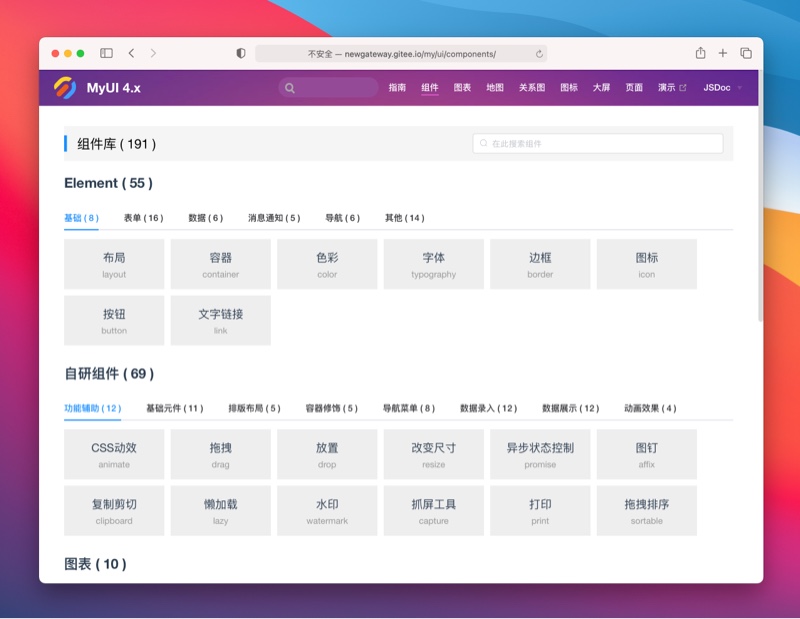Click the MyUI logo icon
Image resolution: width=800 pixels, height=619 pixels.
65,88
